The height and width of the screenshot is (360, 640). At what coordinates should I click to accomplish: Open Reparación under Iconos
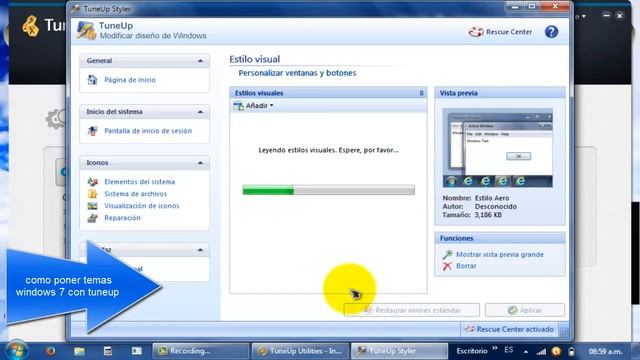[122, 218]
